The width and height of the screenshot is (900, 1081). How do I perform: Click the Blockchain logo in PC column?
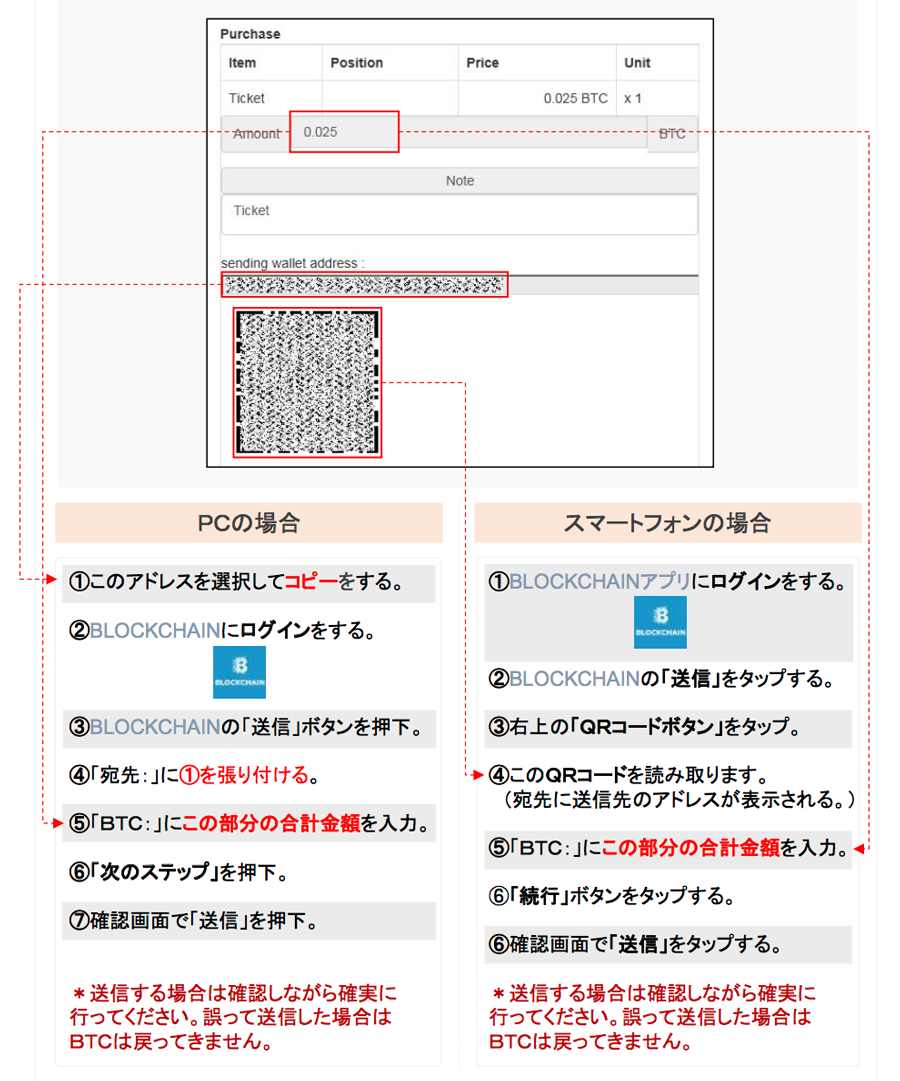(239, 672)
